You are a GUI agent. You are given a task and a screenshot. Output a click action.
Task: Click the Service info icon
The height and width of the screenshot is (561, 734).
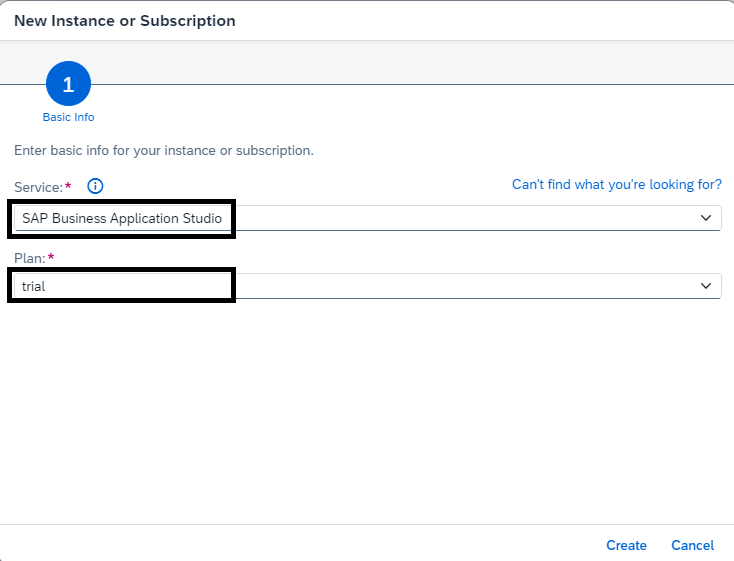[x=95, y=186]
